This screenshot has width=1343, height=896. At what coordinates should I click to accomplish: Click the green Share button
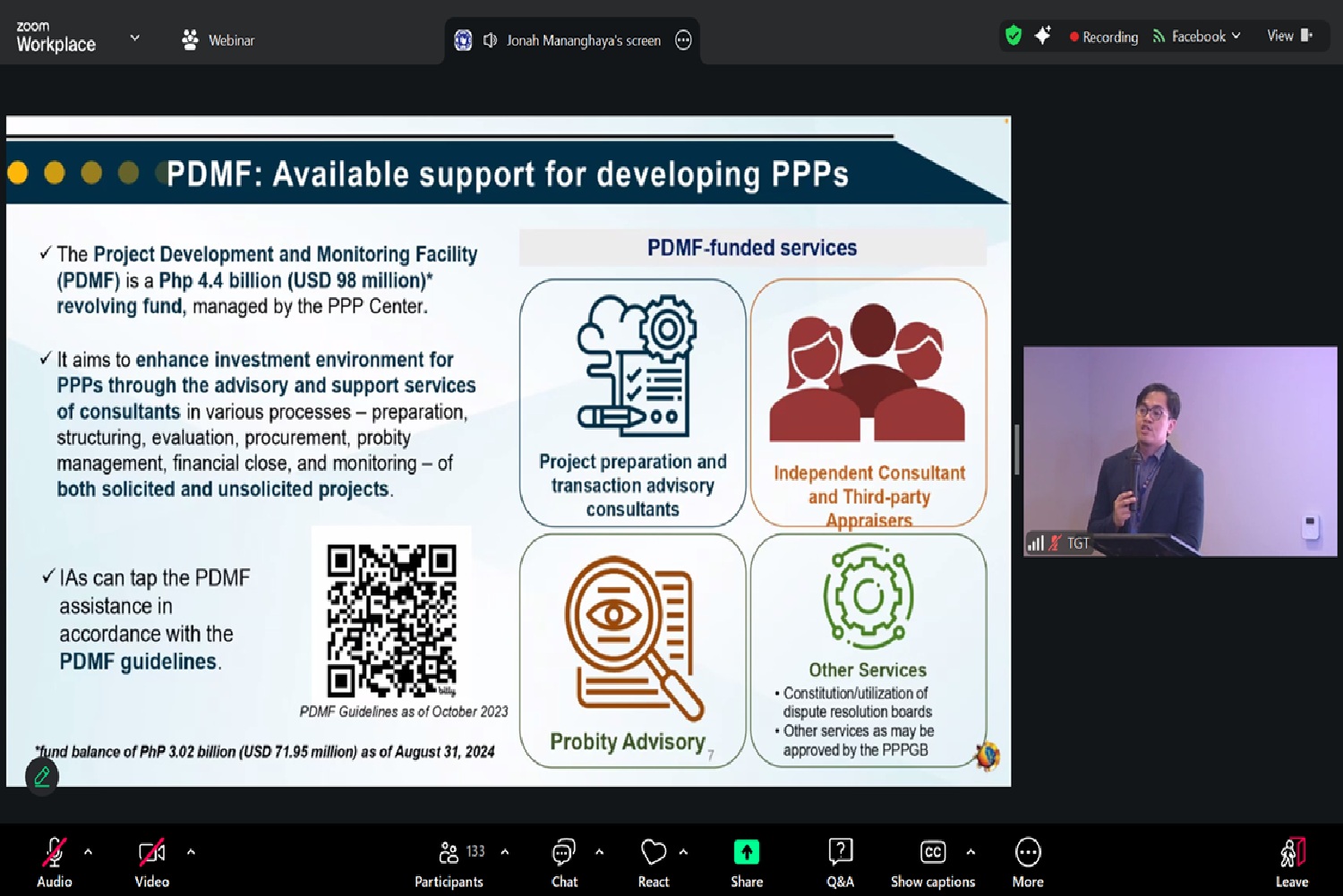746,863
